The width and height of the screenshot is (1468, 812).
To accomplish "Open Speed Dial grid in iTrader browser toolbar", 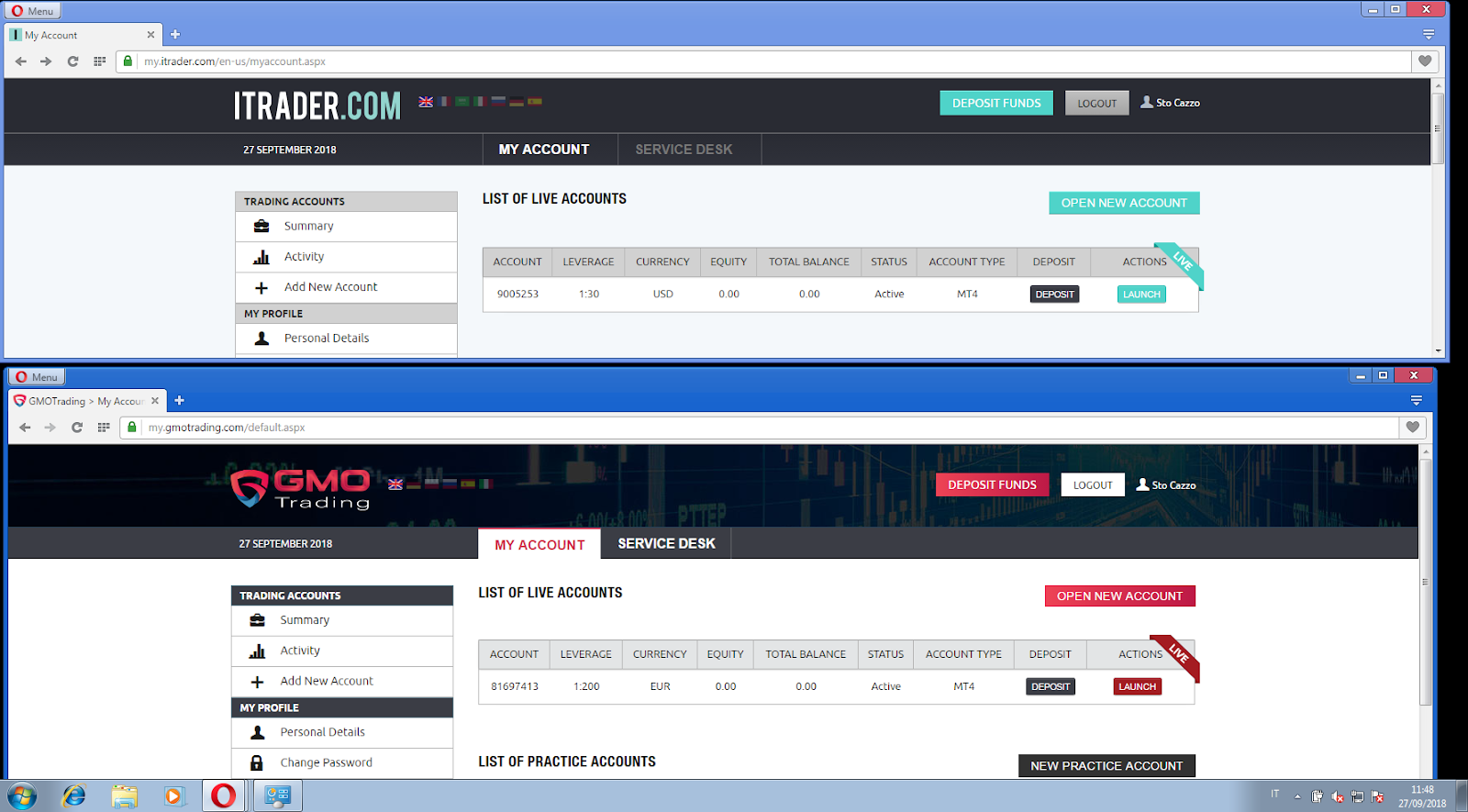I will click(x=100, y=61).
